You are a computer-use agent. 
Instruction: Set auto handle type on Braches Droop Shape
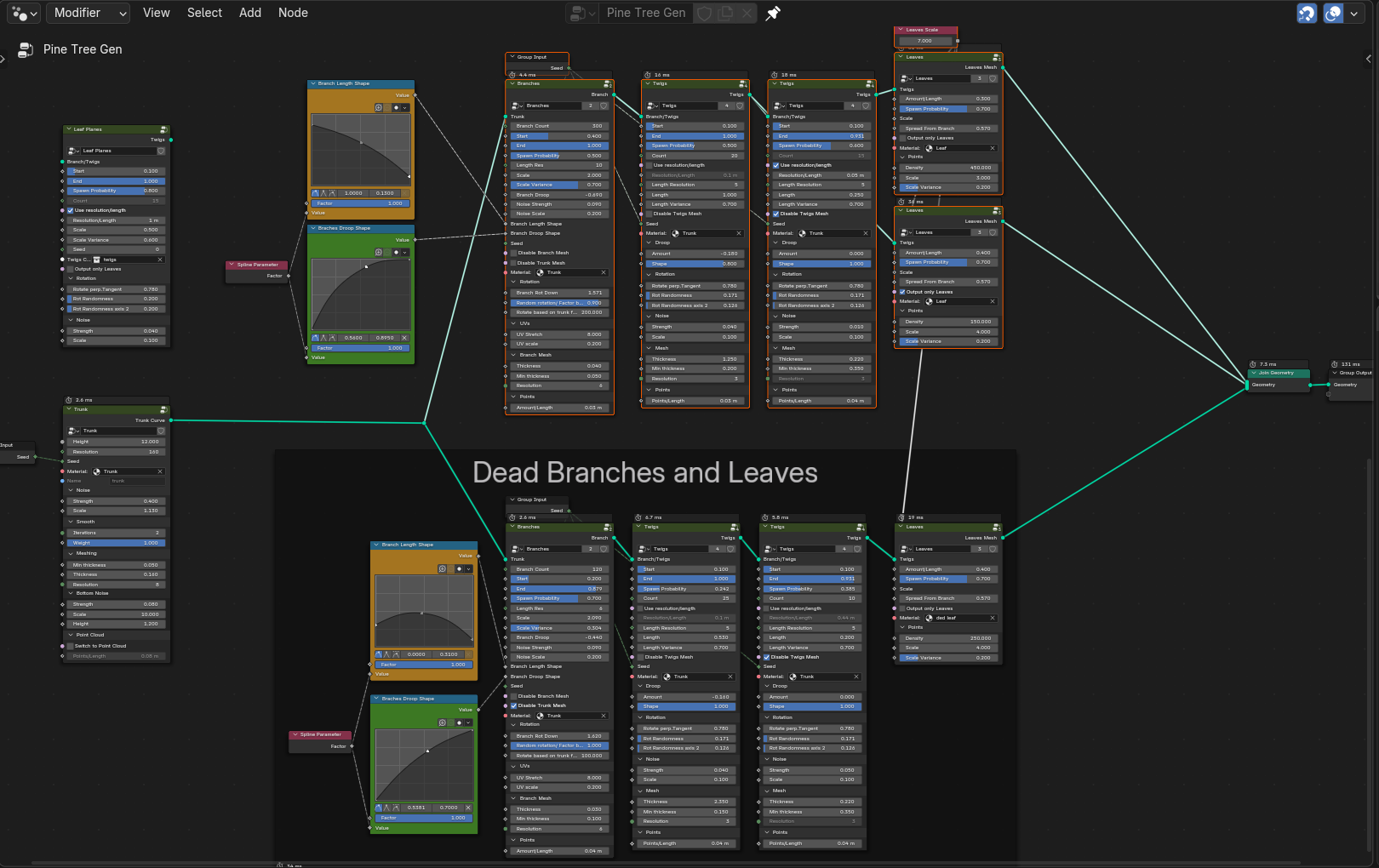click(316, 338)
